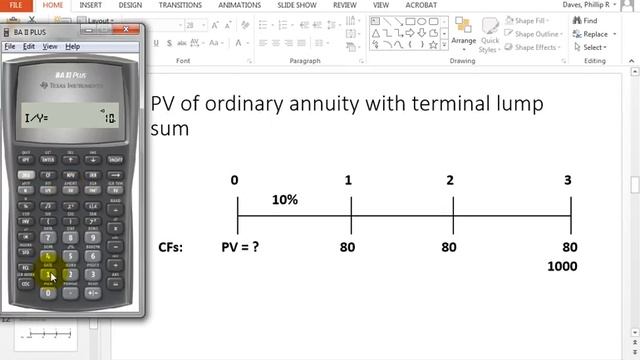The image size is (640, 360).
Task: Expand the shapes gallery more arrow
Action: click(x=444, y=45)
